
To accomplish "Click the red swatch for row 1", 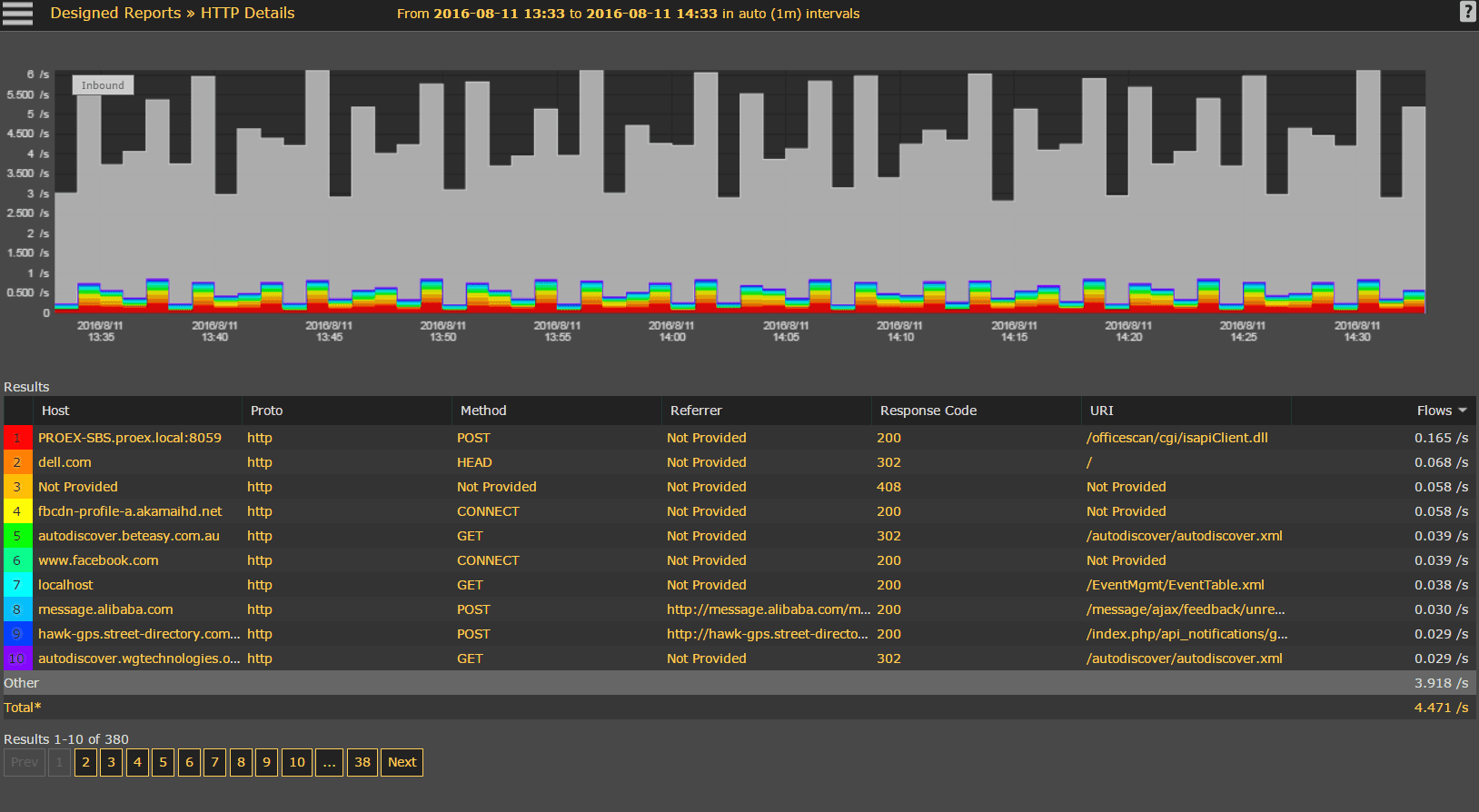I will click(x=17, y=438).
